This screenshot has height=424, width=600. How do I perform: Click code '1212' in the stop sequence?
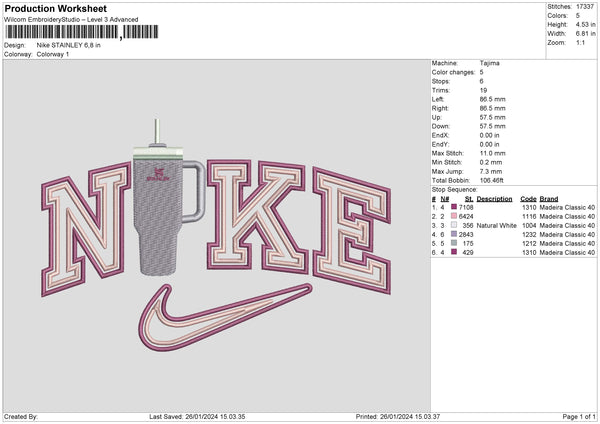click(529, 243)
